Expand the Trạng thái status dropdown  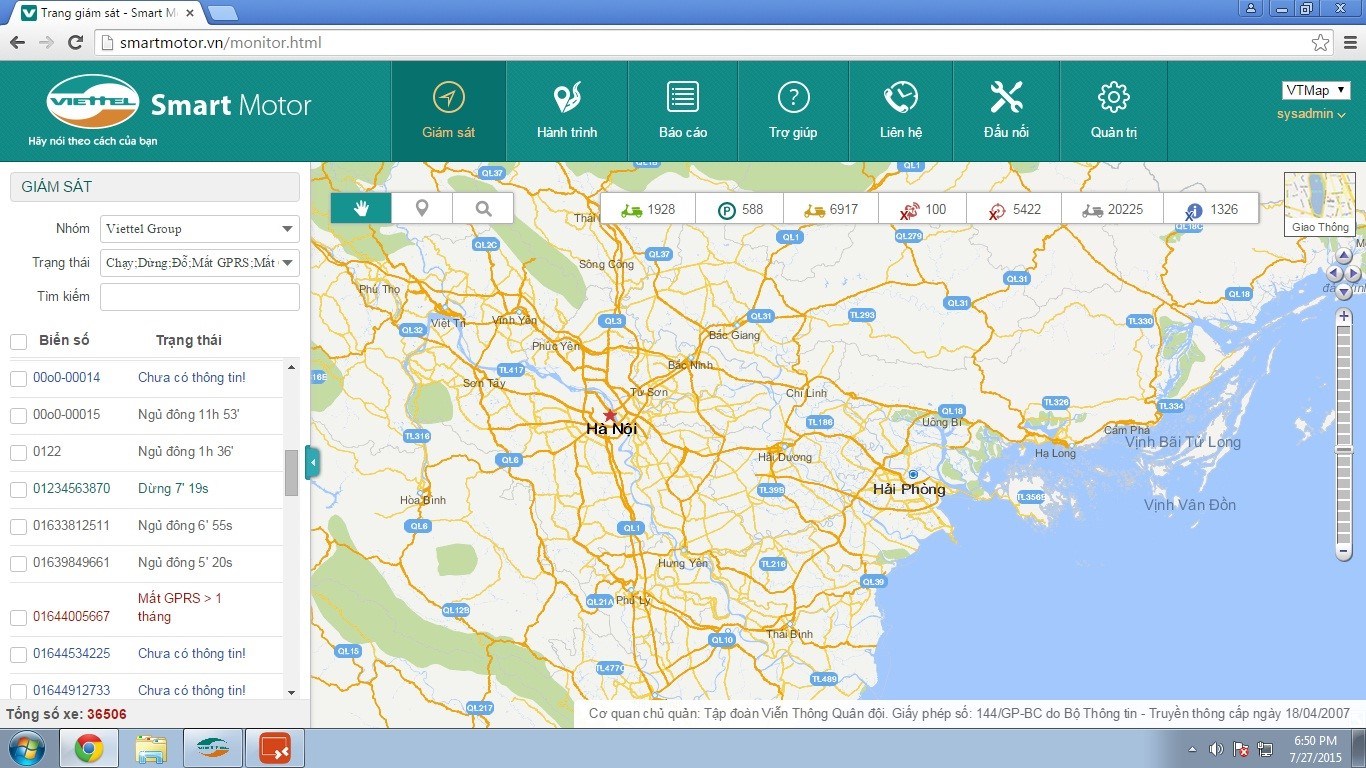(199, 263)
